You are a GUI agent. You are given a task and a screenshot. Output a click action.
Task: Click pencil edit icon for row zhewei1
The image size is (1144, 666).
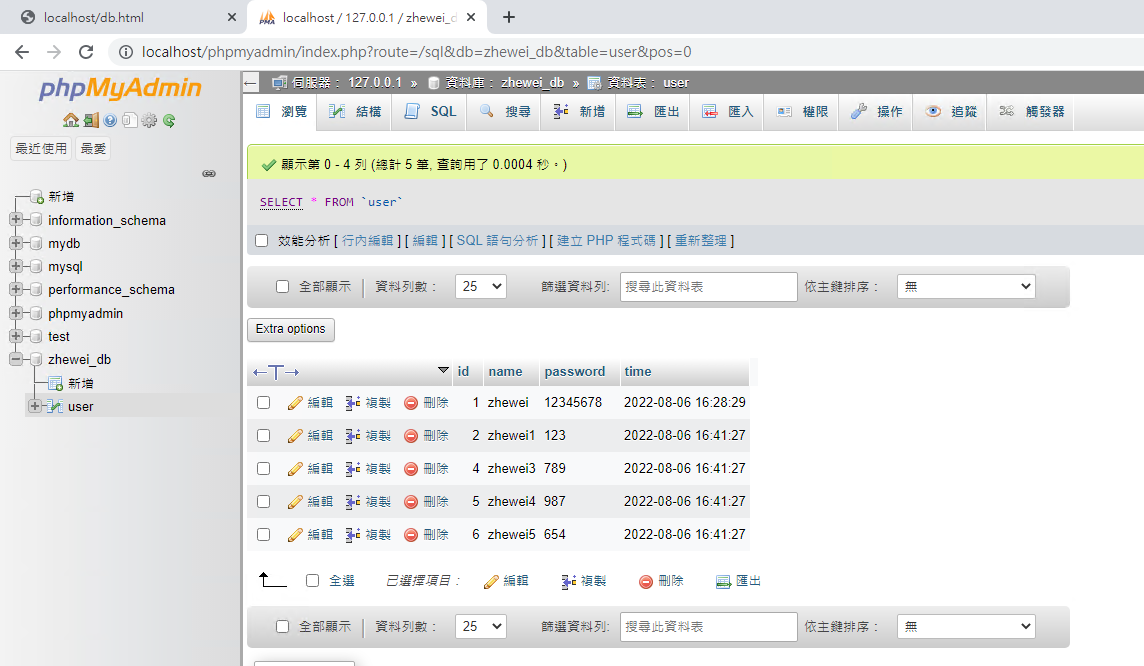(x=295, y=436)
